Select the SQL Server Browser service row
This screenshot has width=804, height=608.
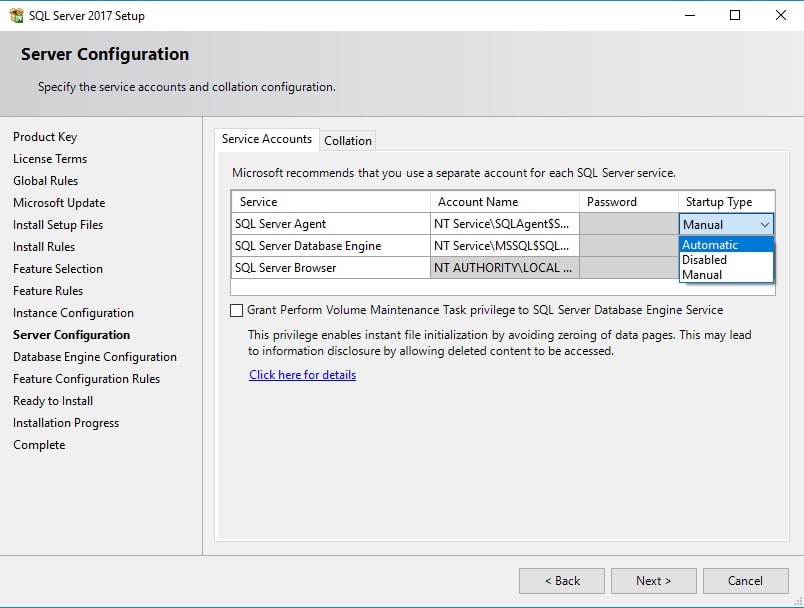(330, 268)
